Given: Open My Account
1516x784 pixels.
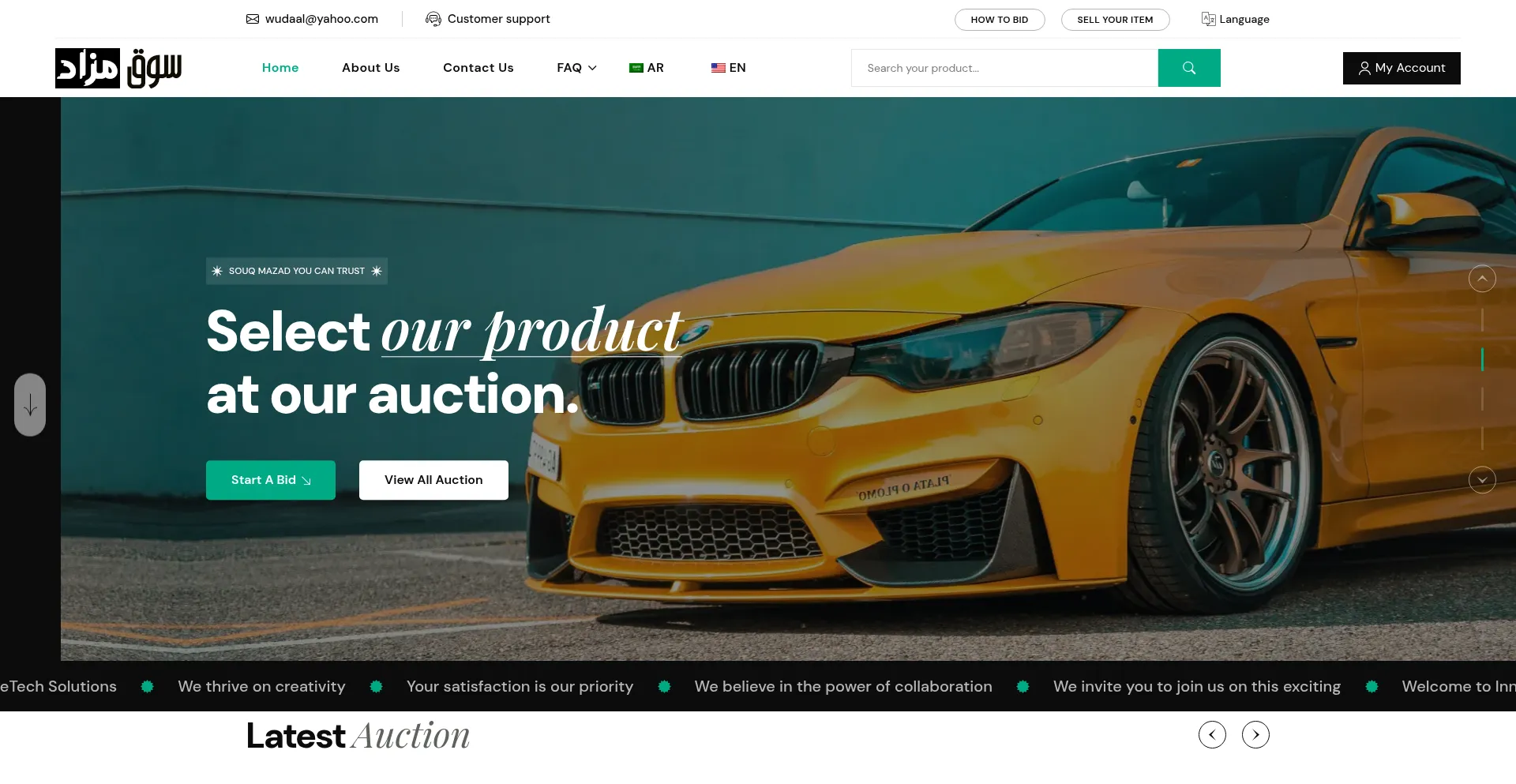Looking at the screenshot, I should pyautogui.click(x=1402, y=68).
